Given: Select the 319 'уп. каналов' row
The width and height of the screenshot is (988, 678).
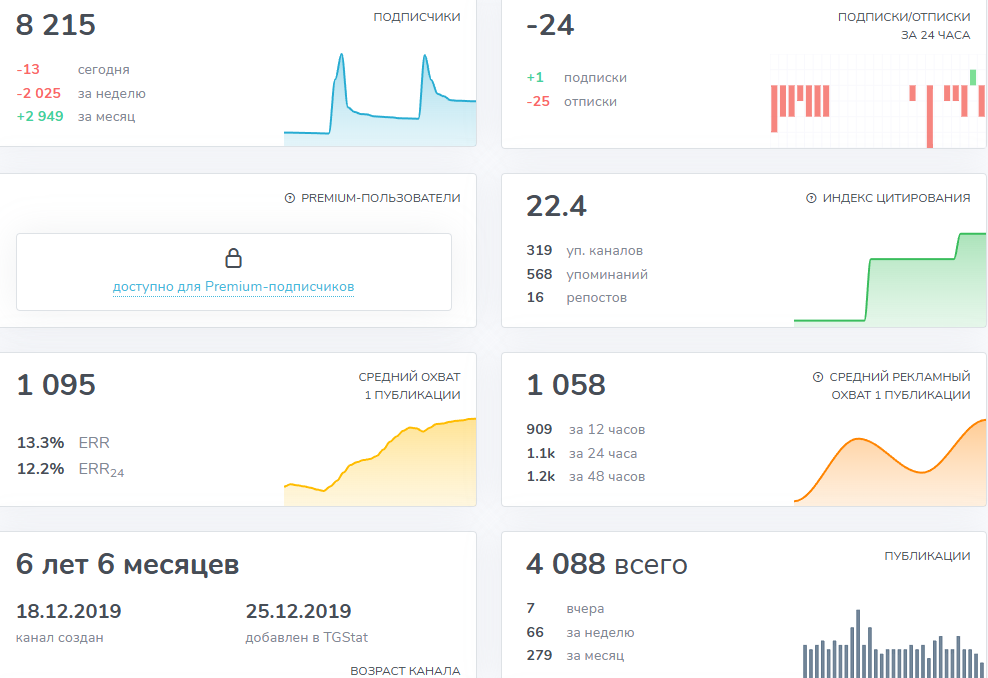Looking at the screenshot, I should (x=585, y=250).
